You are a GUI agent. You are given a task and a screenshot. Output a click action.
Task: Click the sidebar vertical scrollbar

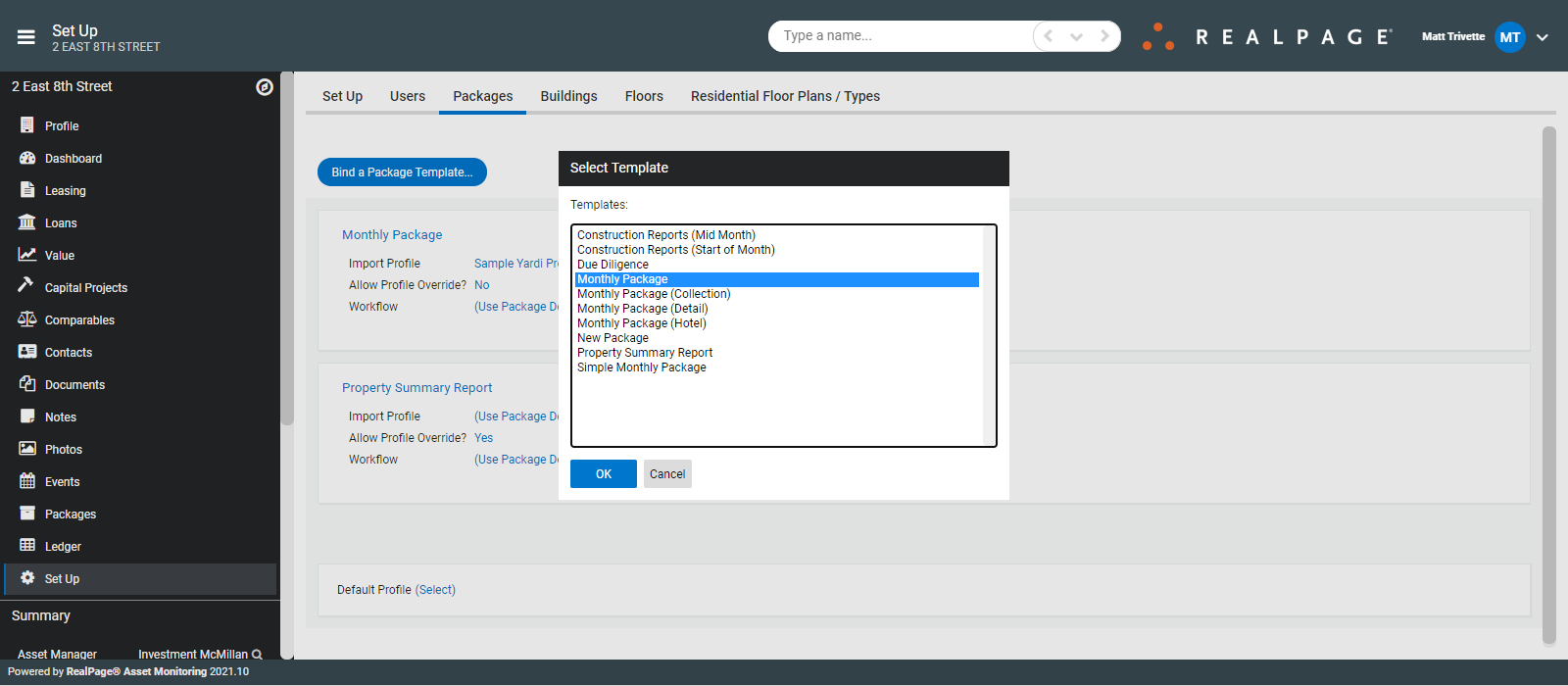[x=287, y=248]
